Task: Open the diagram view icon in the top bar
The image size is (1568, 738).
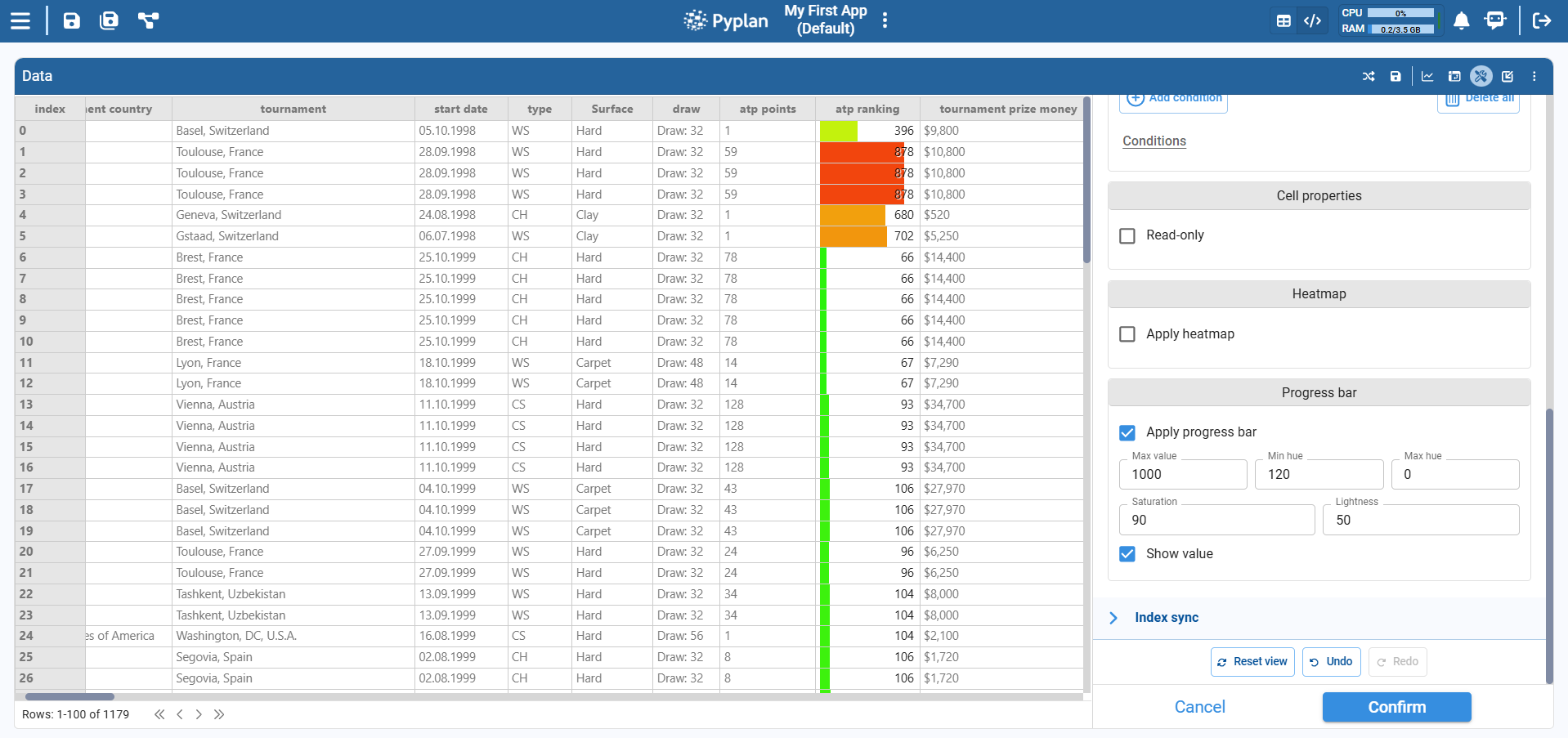Action: (148, 20)
